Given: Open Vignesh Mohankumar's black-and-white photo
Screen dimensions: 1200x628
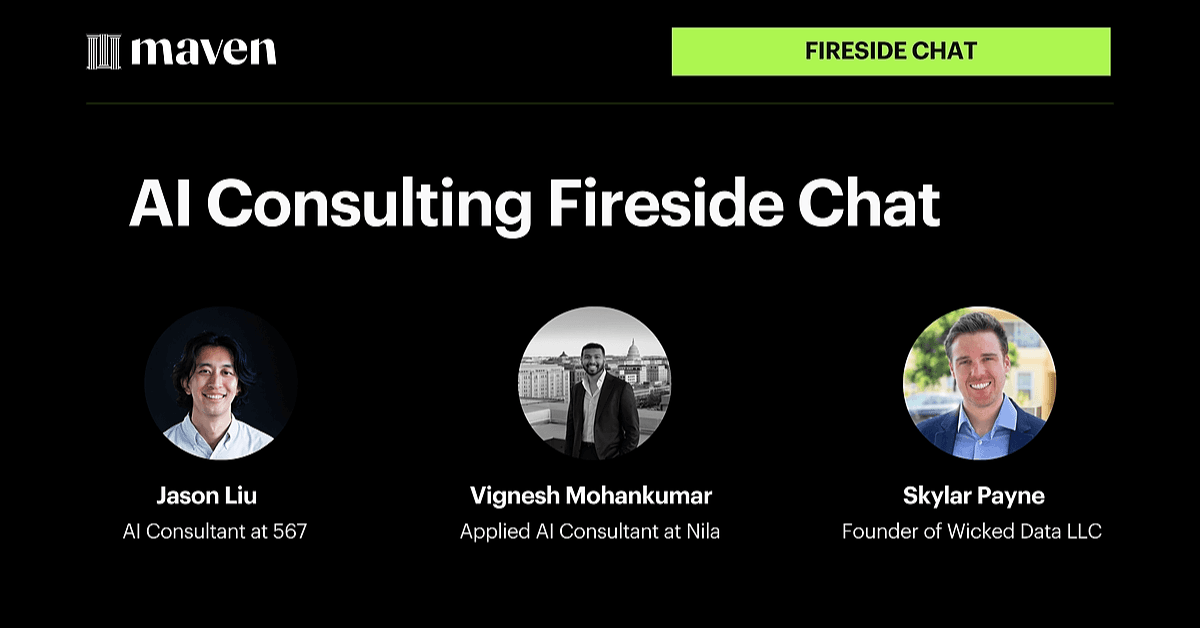Looking at the screenshot, I should point(594,383).
